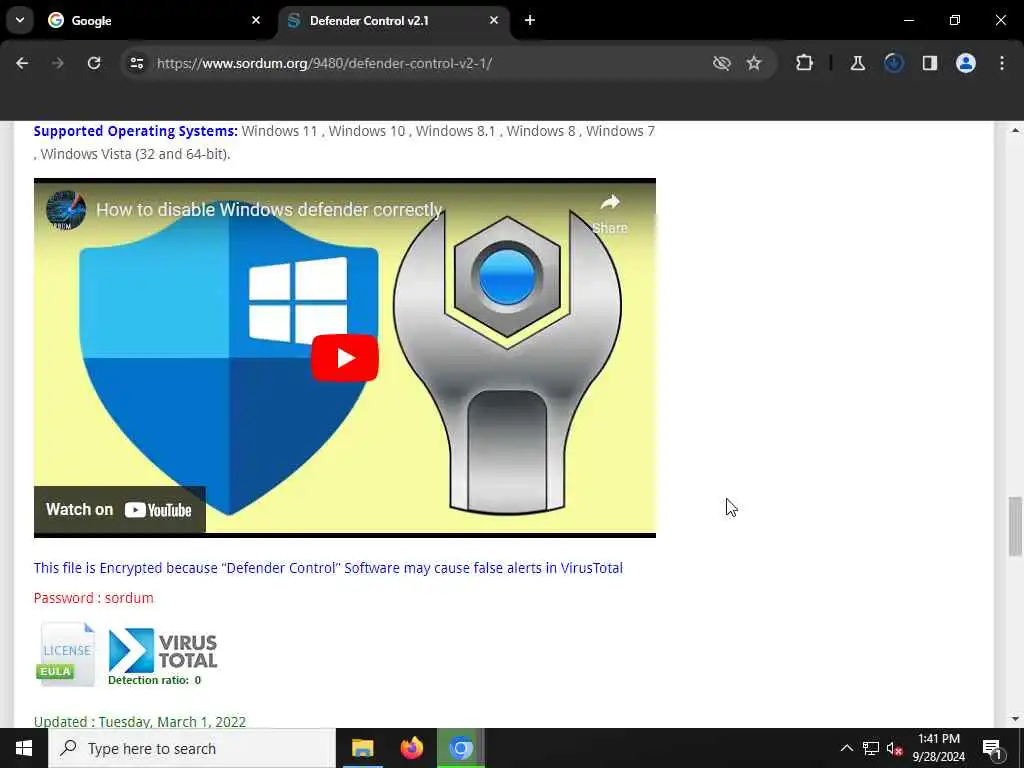Open the clock showing 1:41 PM
Screen dimensions: 1024x768
(938, 748)
